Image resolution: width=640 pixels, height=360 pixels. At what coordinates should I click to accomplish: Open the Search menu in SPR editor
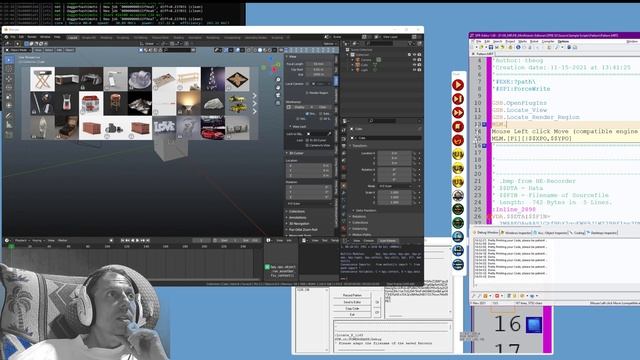(498, 42)
